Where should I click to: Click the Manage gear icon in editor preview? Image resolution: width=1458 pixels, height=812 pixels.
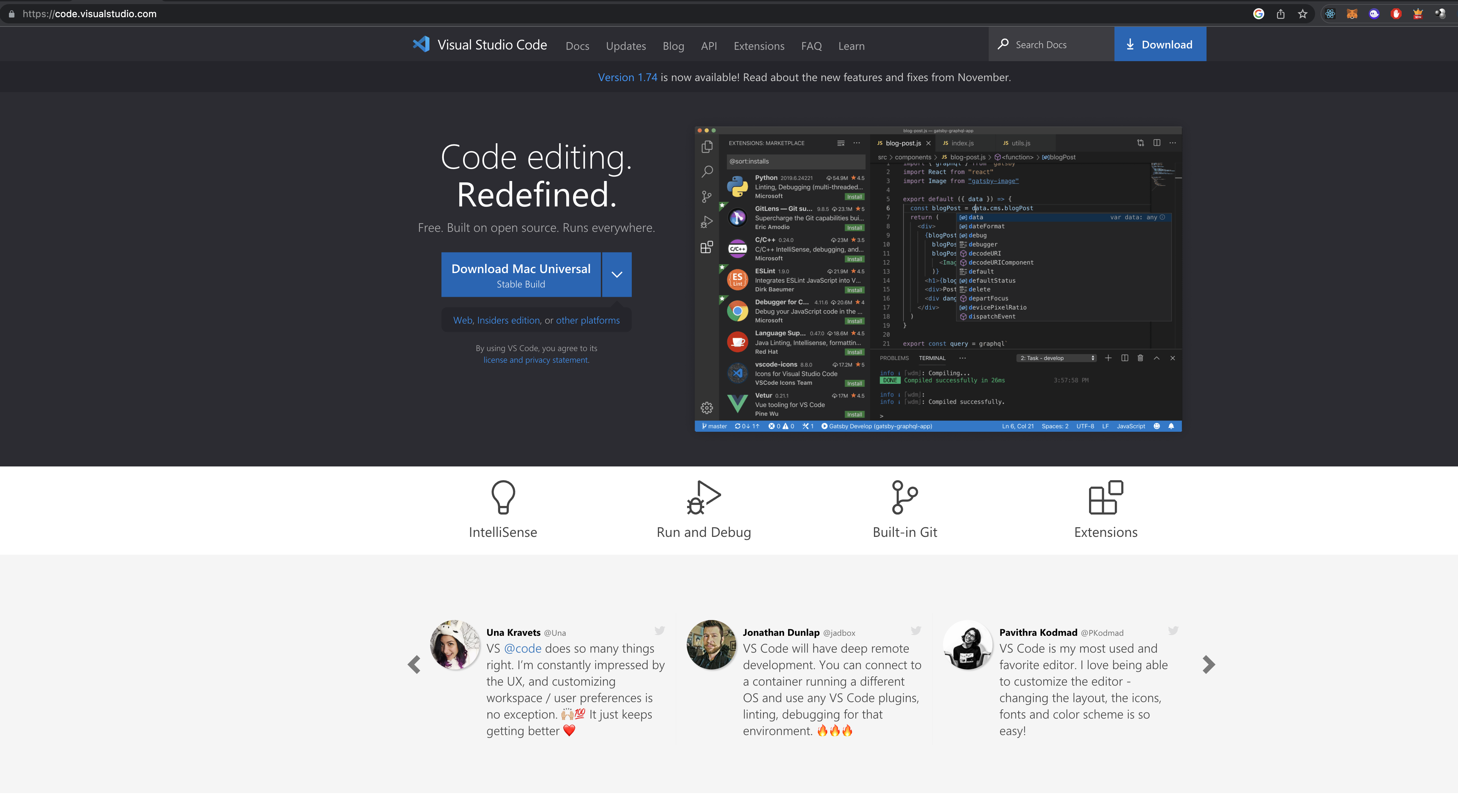click(x=707, y=407)
